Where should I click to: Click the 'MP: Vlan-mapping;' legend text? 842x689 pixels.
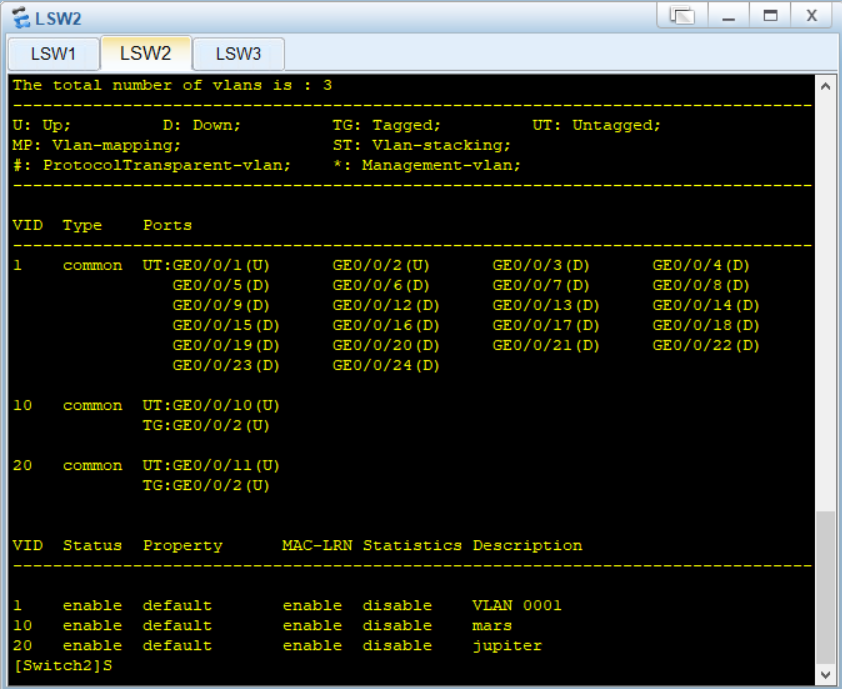97,145
